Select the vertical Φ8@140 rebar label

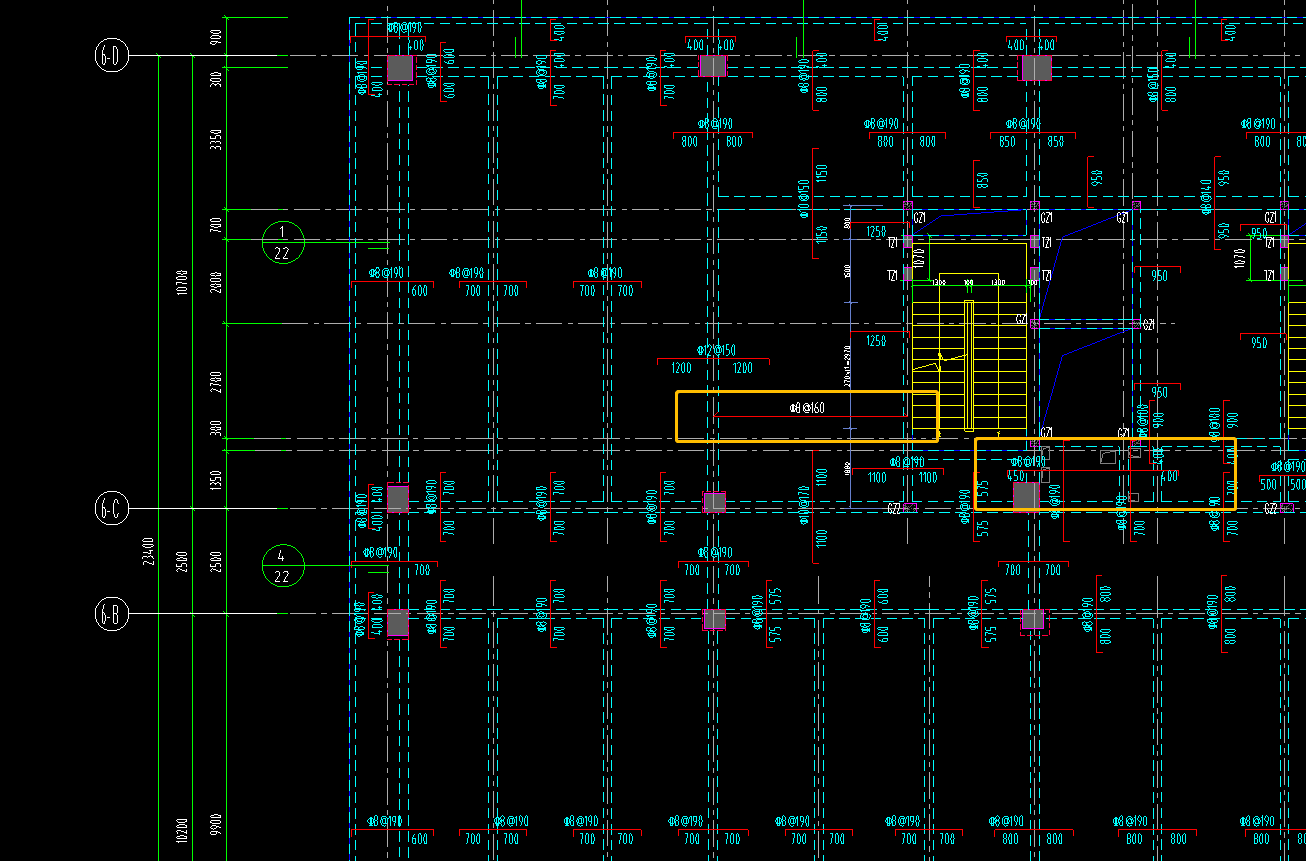tap(1207, 198)
